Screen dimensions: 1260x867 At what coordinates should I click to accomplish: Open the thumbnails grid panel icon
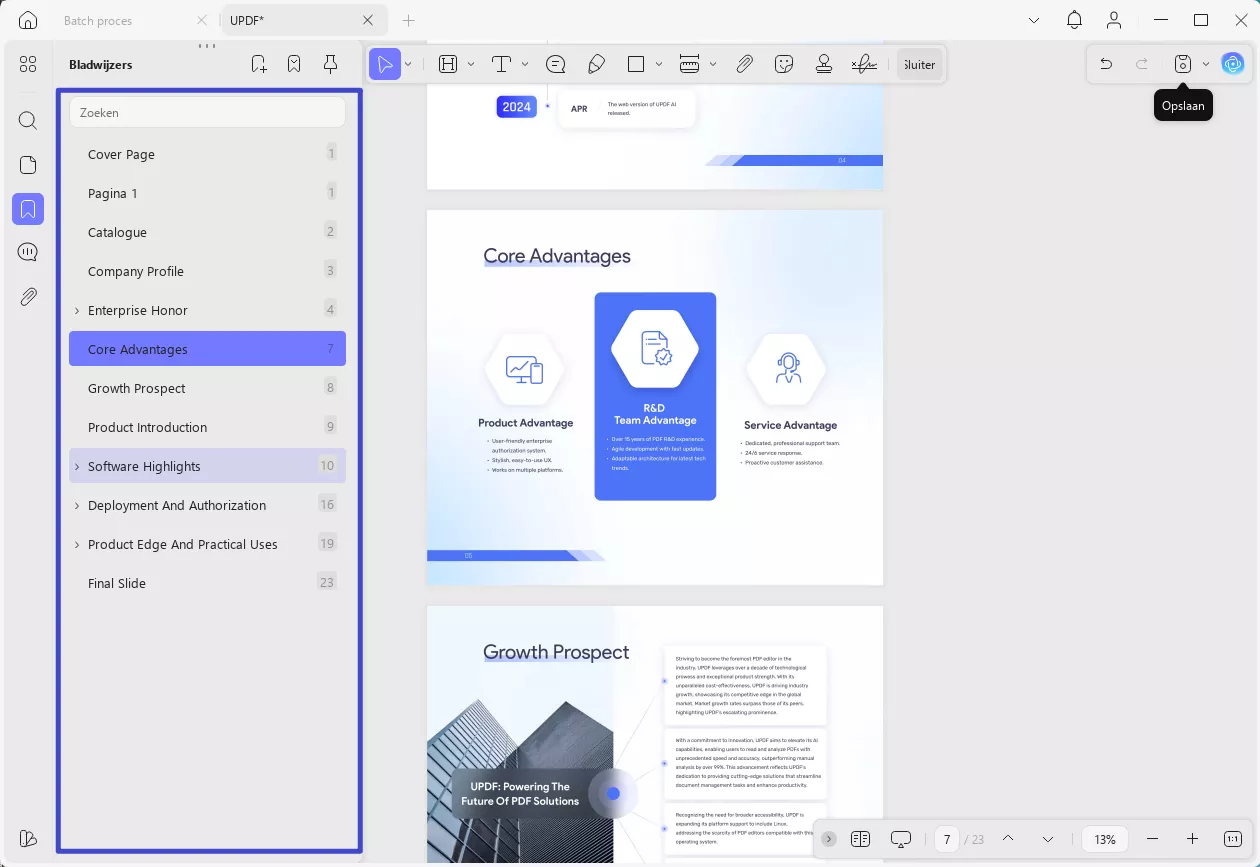click(x=28, y=64)
